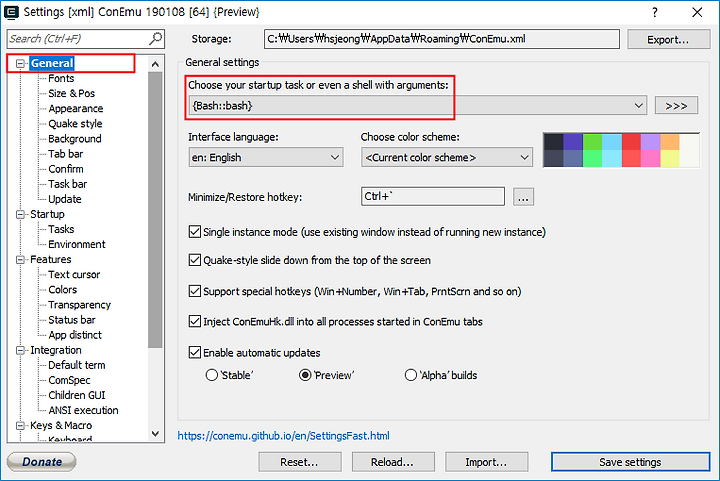Click the Import... button
The image size is (720, 481).
[x=486, y=462]
